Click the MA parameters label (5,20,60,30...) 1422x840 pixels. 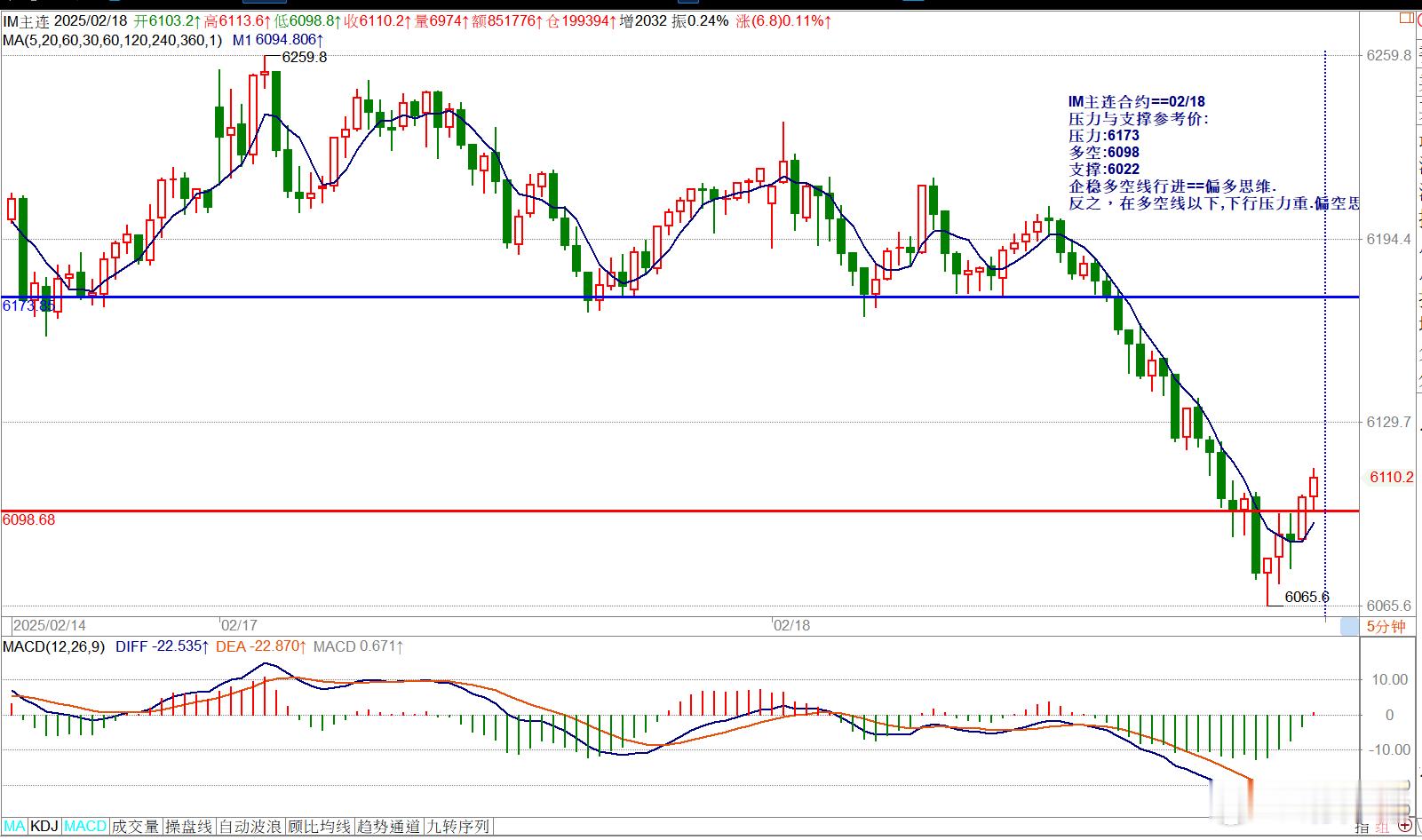(113, 40)
